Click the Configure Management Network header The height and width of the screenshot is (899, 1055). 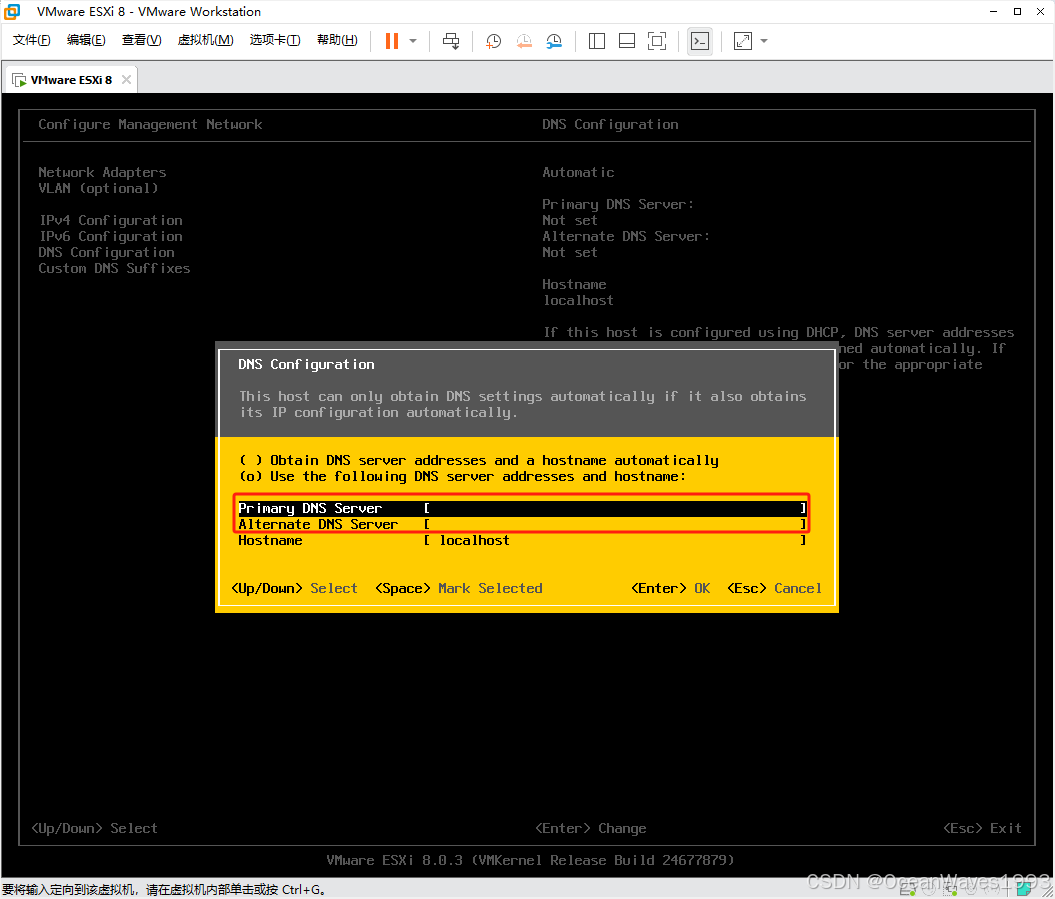(x=150, y=124)
